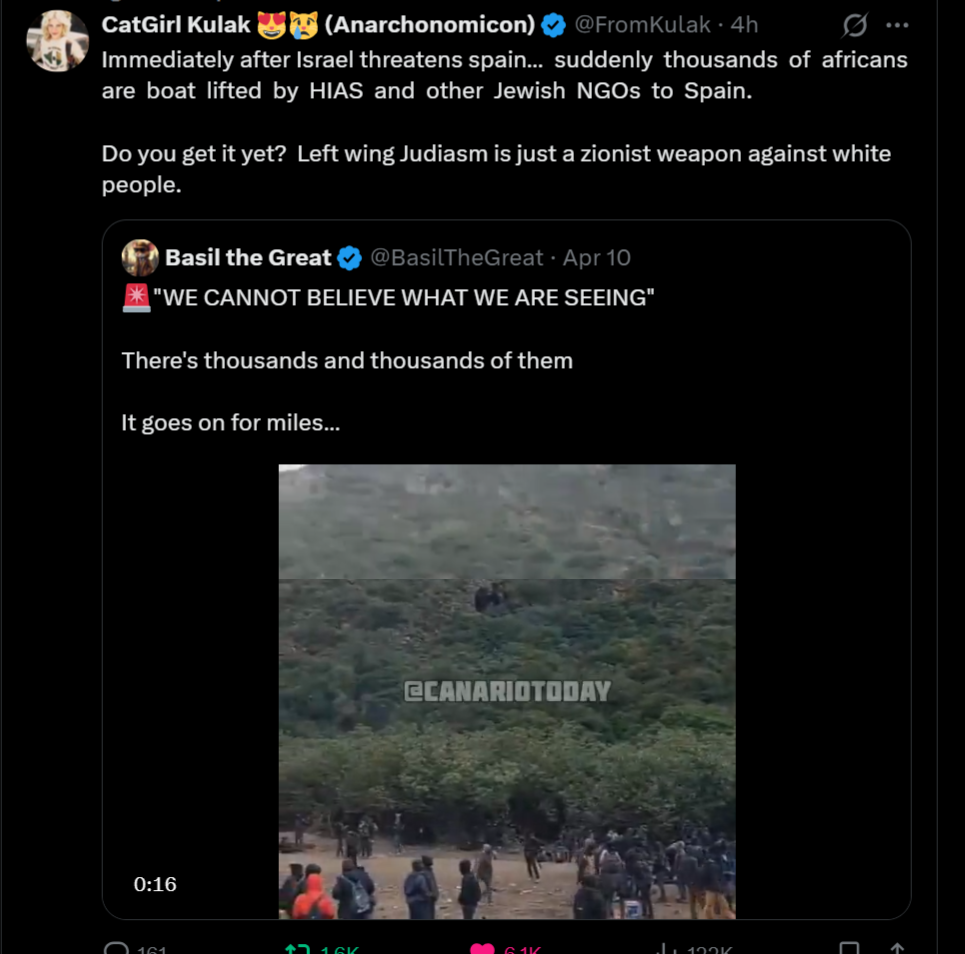Click the Basil the Great display name
This screenshot has height=954, width=965.
pyautogui.click(x=247, y=258)
